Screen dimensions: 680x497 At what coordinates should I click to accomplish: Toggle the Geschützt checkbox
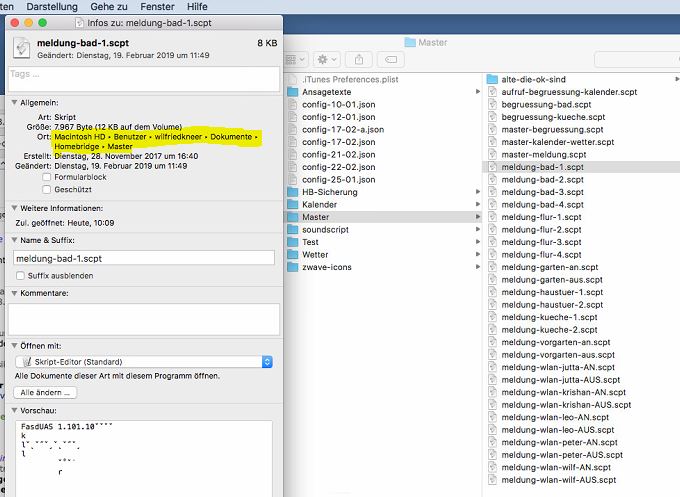pos(46,188)
